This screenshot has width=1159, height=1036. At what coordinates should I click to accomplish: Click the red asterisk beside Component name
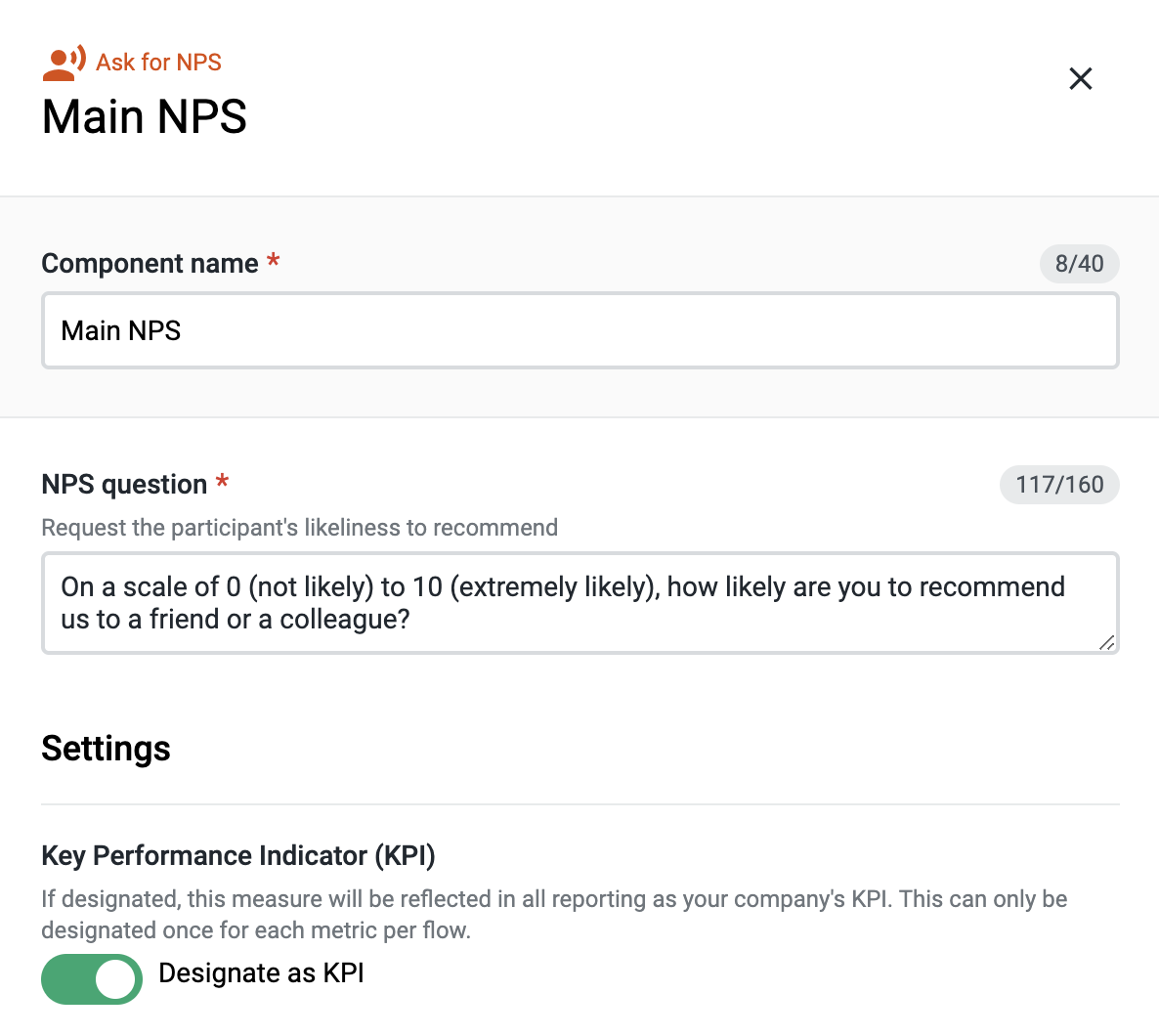point(274,262)
